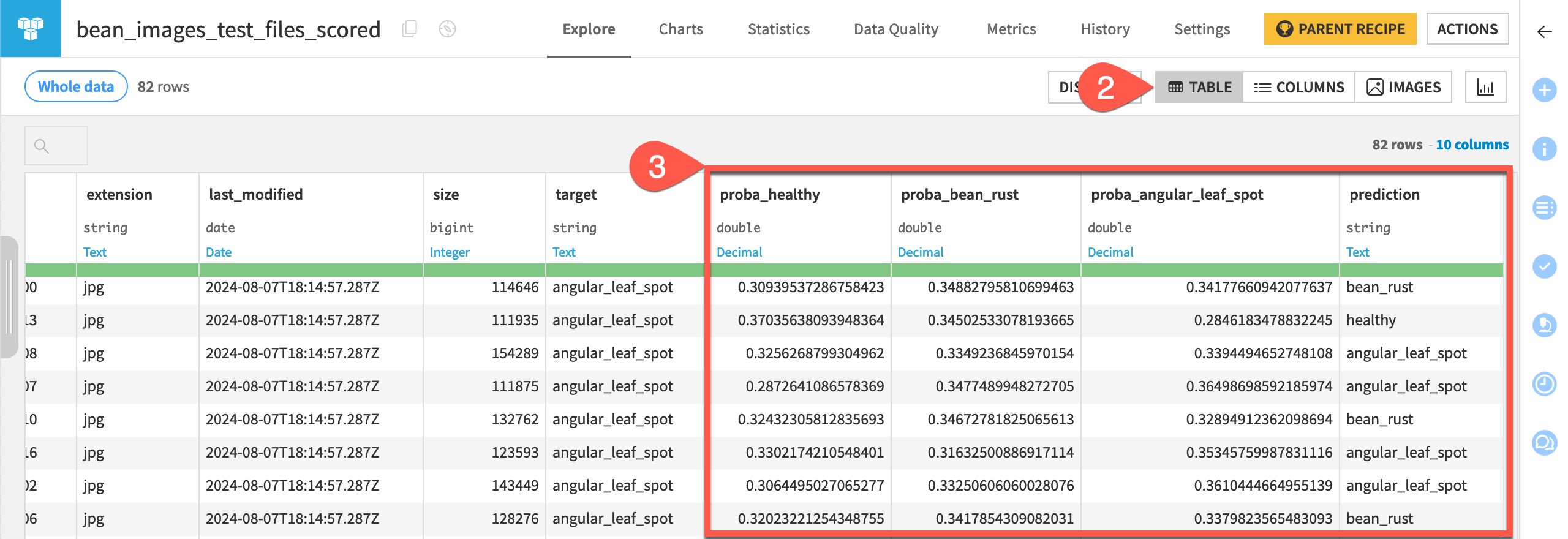
Task: Open the ACTIONS button
Action: 1468,29
